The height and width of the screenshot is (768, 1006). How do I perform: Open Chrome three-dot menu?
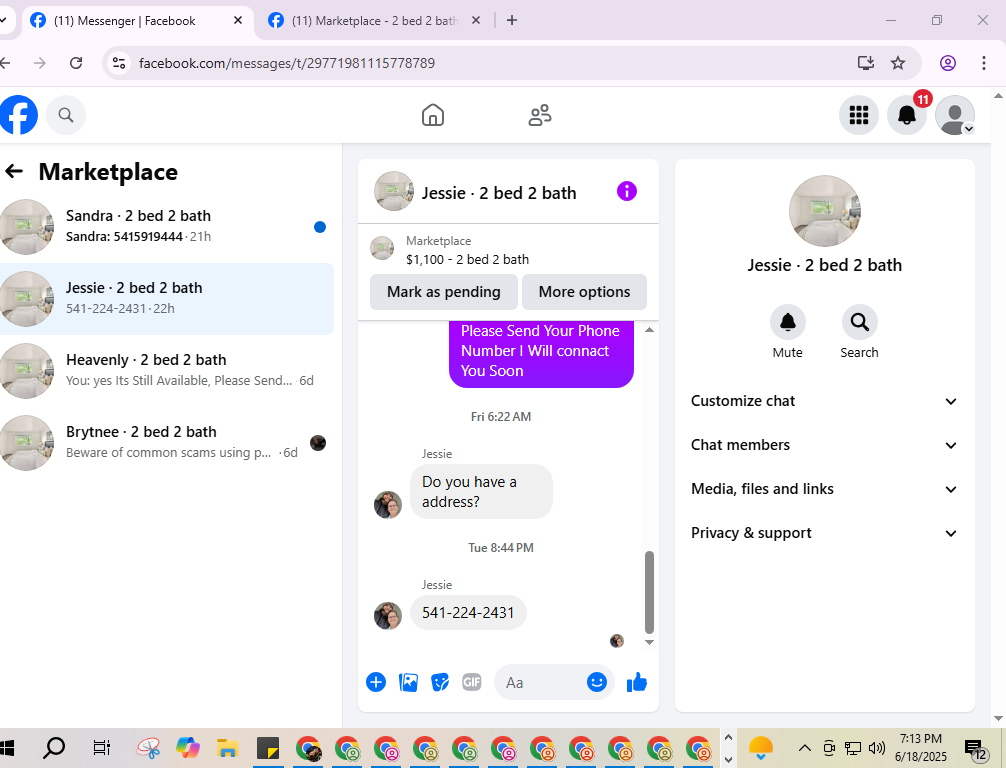[984, 63]
